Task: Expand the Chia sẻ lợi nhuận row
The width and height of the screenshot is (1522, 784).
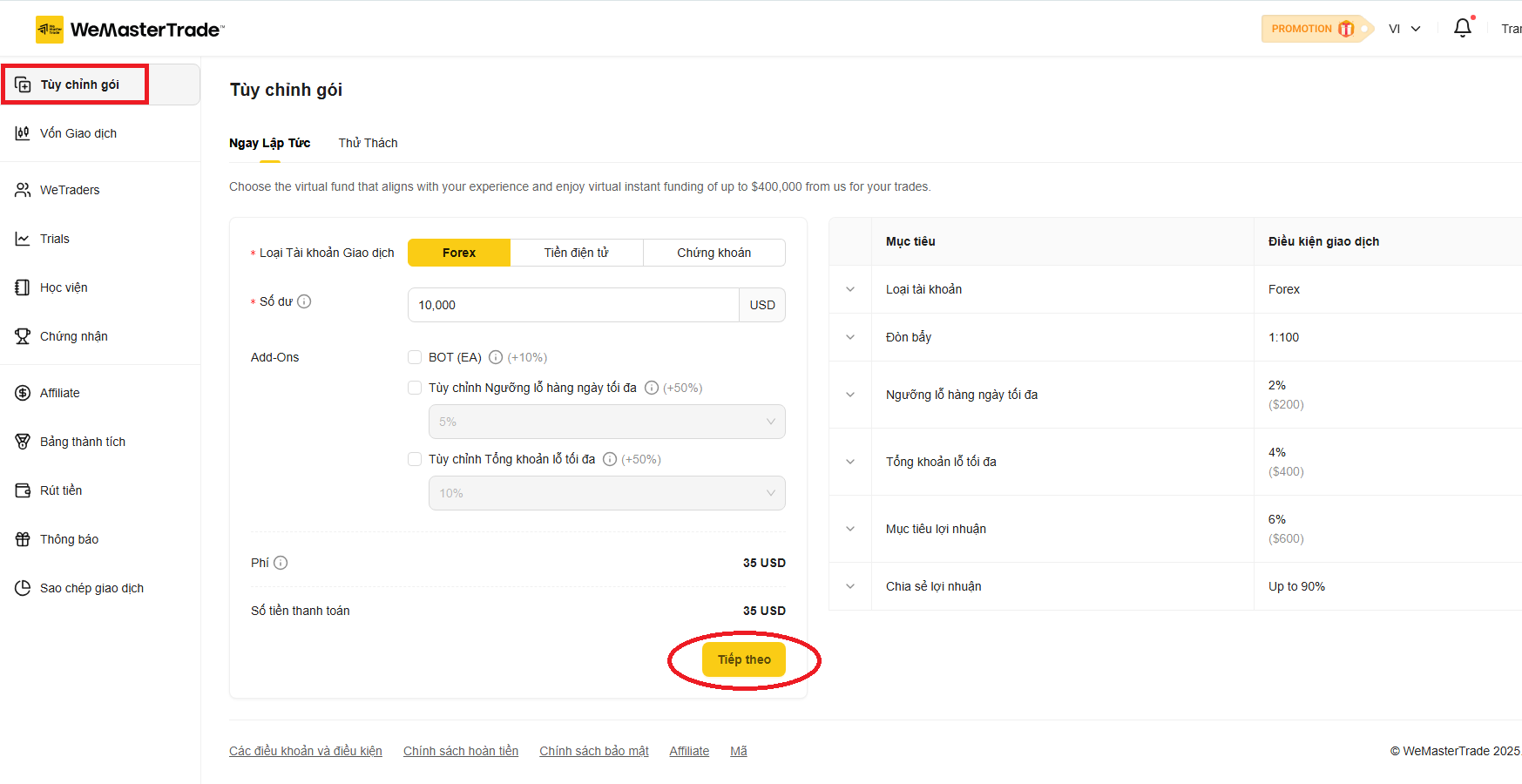Action: coord(850,586)
